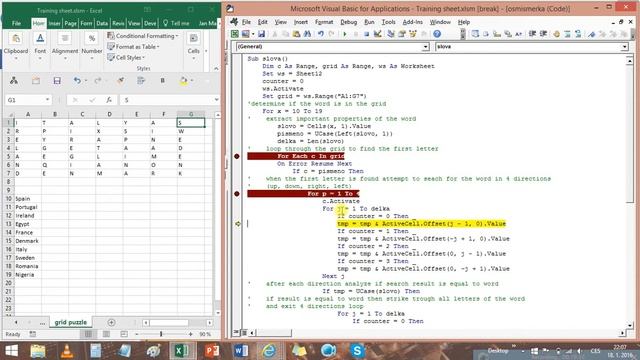Click the code window vertical scrollbar
Viewport: 640px width, 360px height.
point(629,193)
